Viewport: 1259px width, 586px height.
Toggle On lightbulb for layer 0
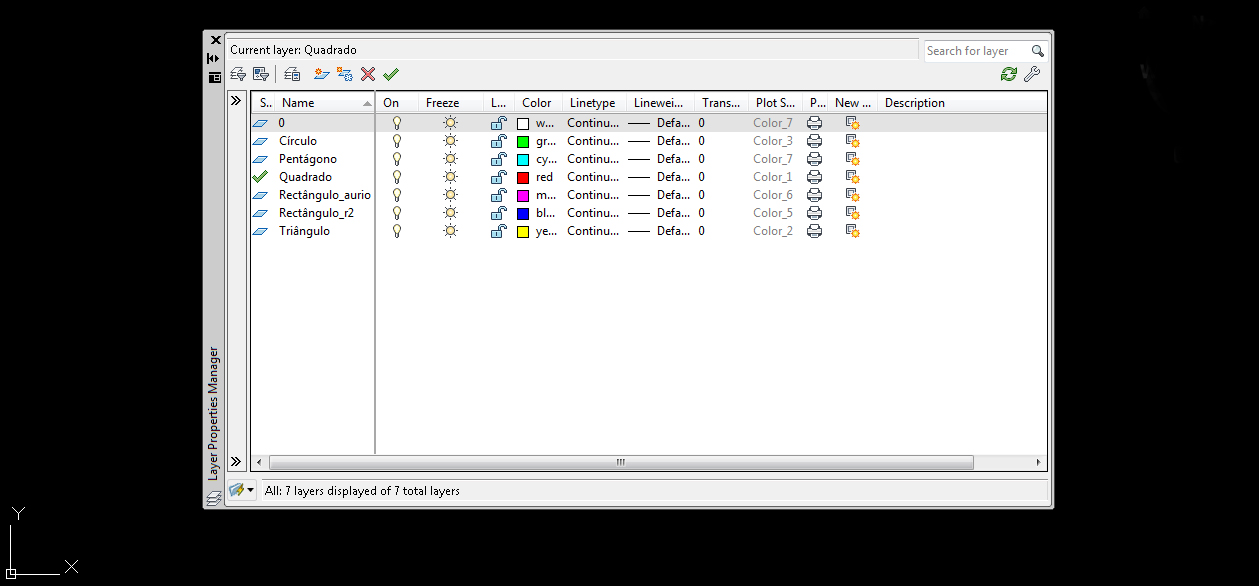click(396, 123)
